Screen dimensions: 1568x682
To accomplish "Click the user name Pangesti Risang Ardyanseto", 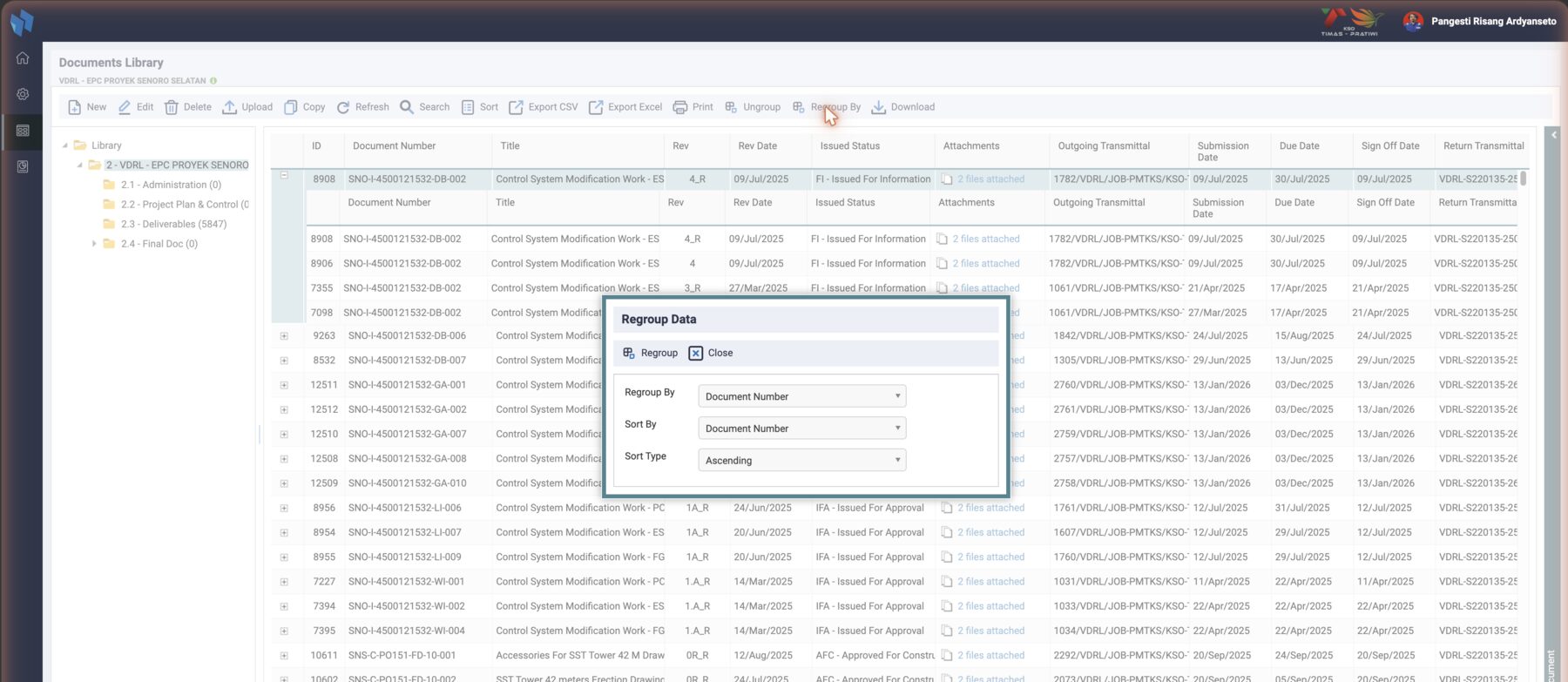I will coord(1493,21).
